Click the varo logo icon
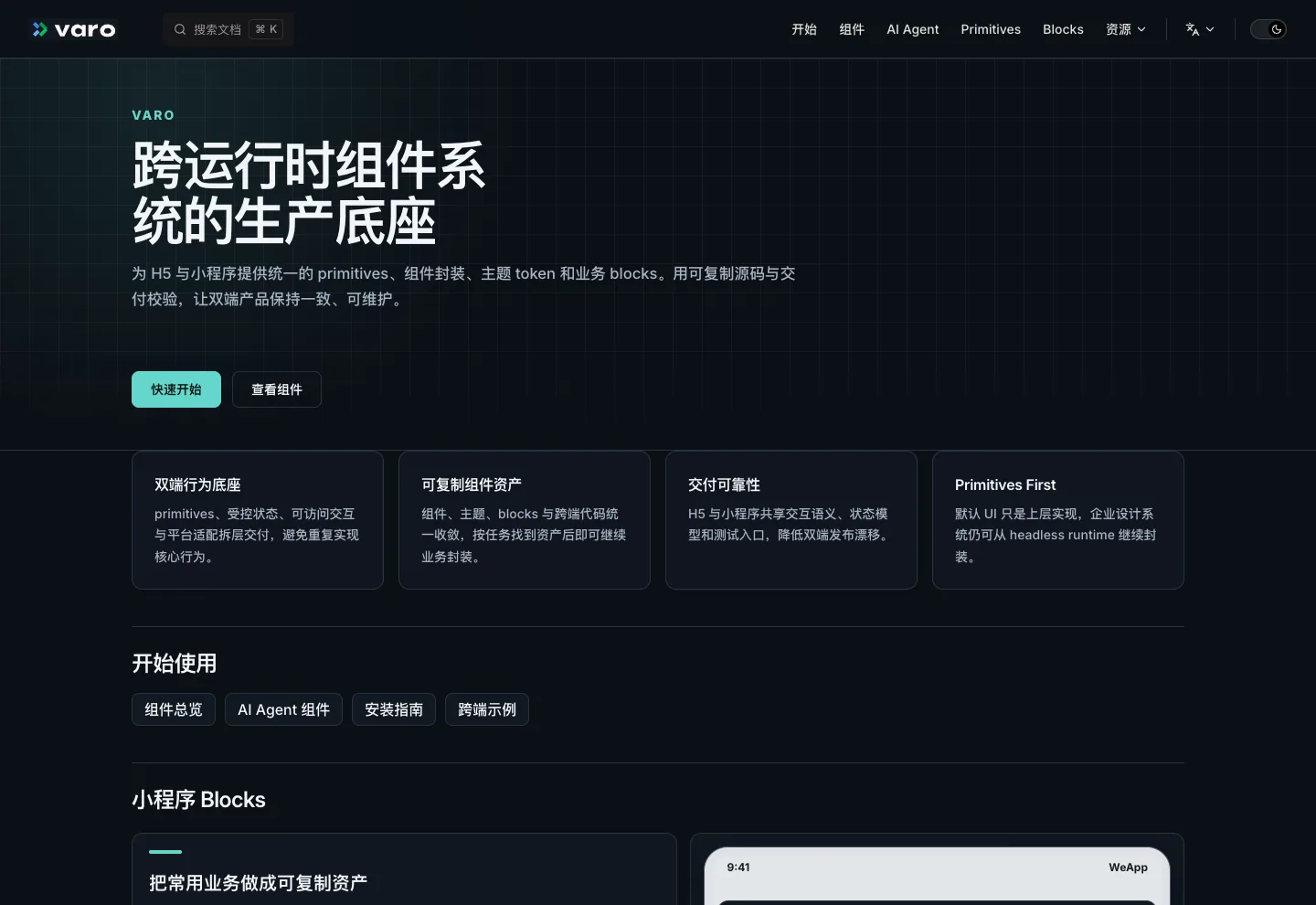The image size is (1316, 905). coord(40,29)
